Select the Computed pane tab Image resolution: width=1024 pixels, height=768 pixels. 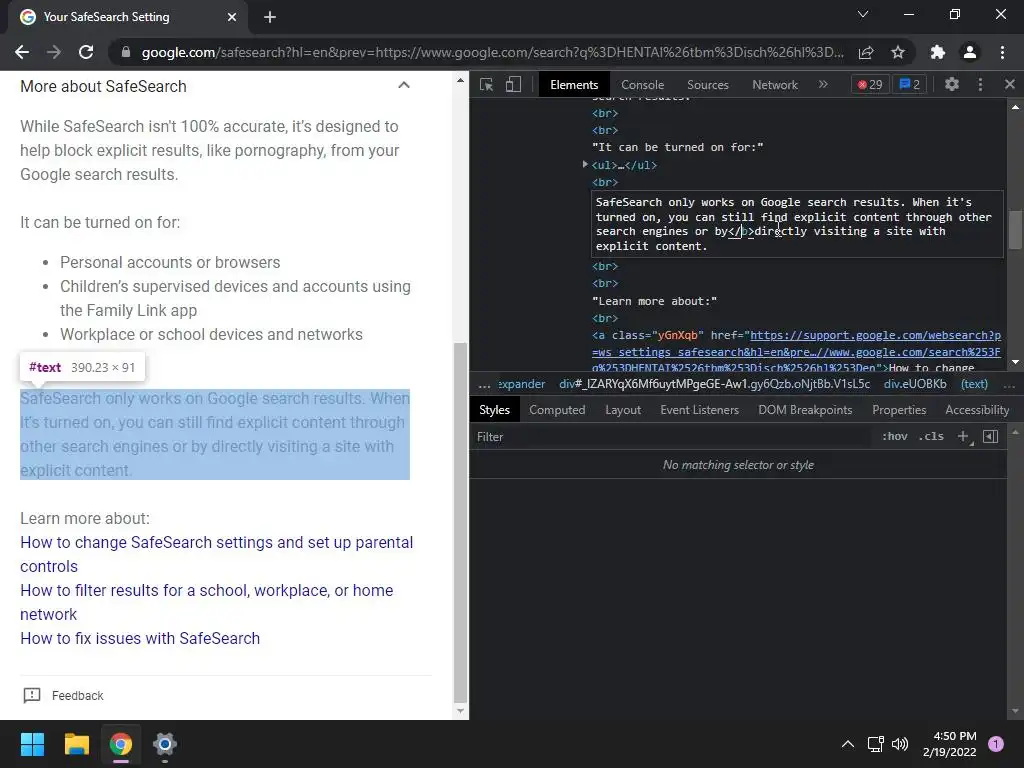click(557, 410)
